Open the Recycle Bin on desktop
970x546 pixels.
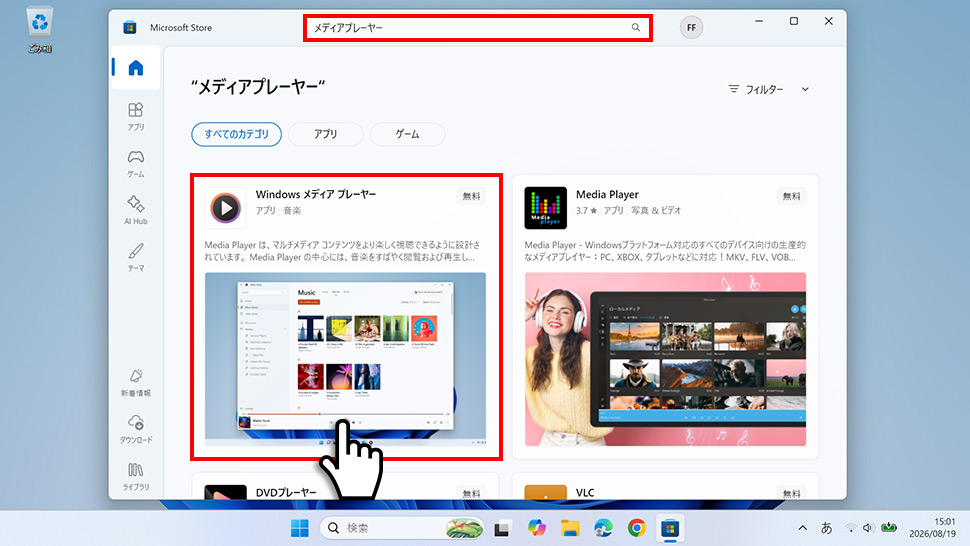pyautogui.click(x=40, y=30)
